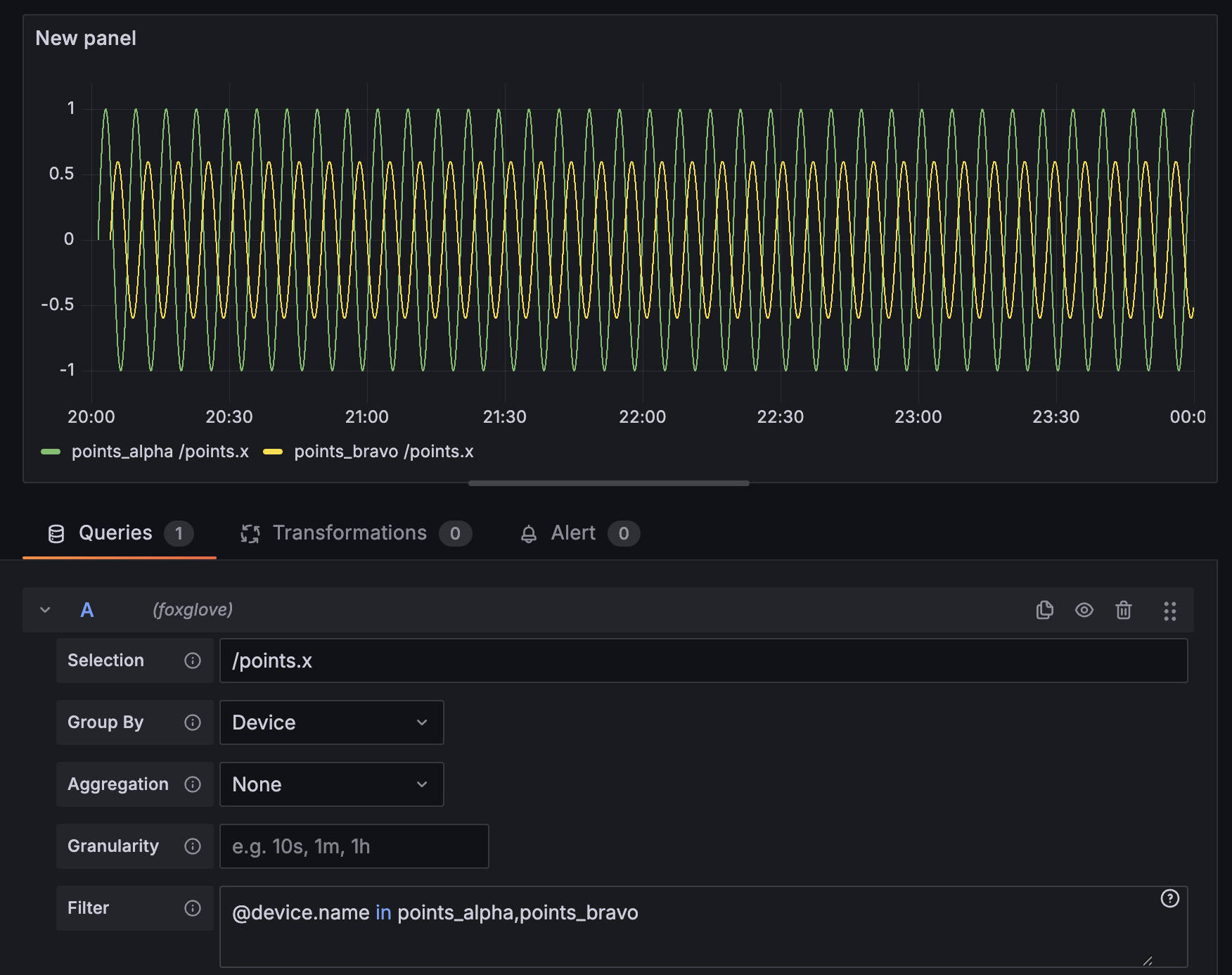This screenshot has width=1232, height=975.
Task: Show info tooltip for Aggregation field
Action: coord(193,784)
